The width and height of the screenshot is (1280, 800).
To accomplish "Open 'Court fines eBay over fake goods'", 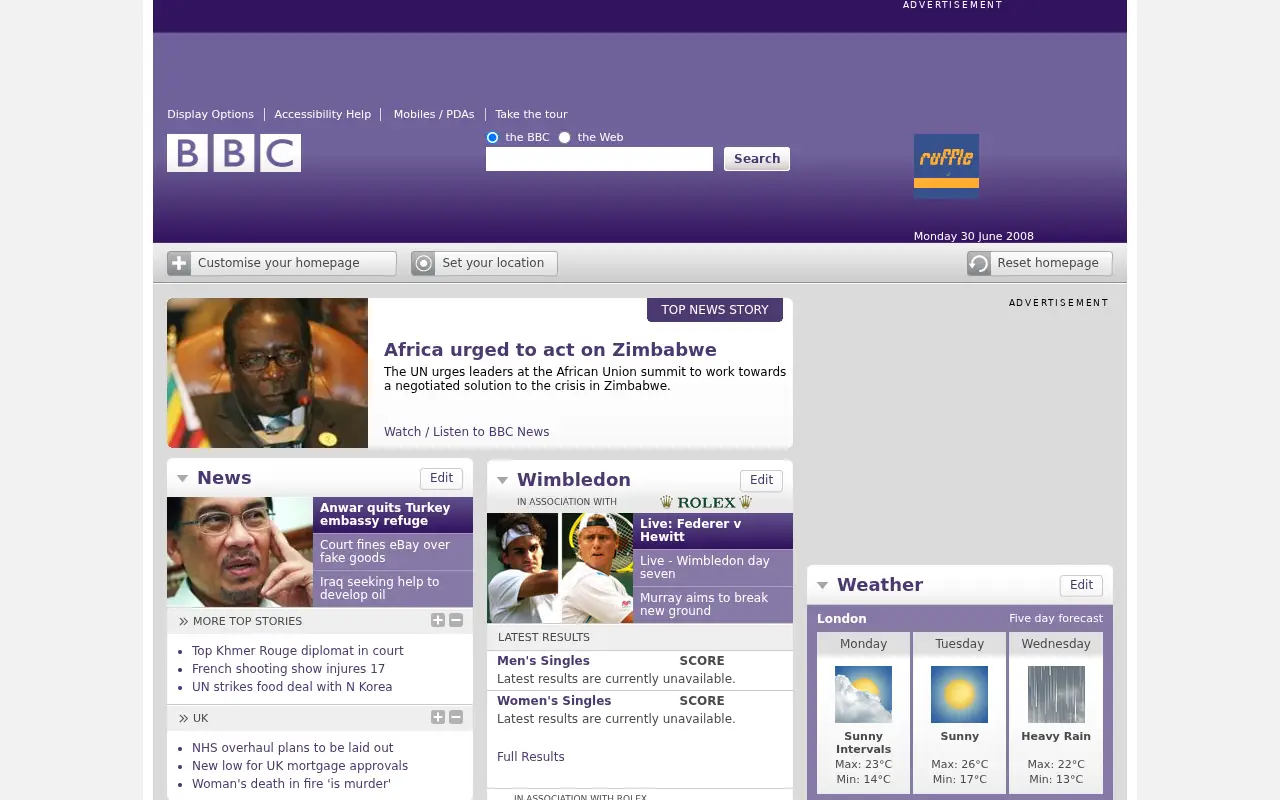I will click(385, 551).
